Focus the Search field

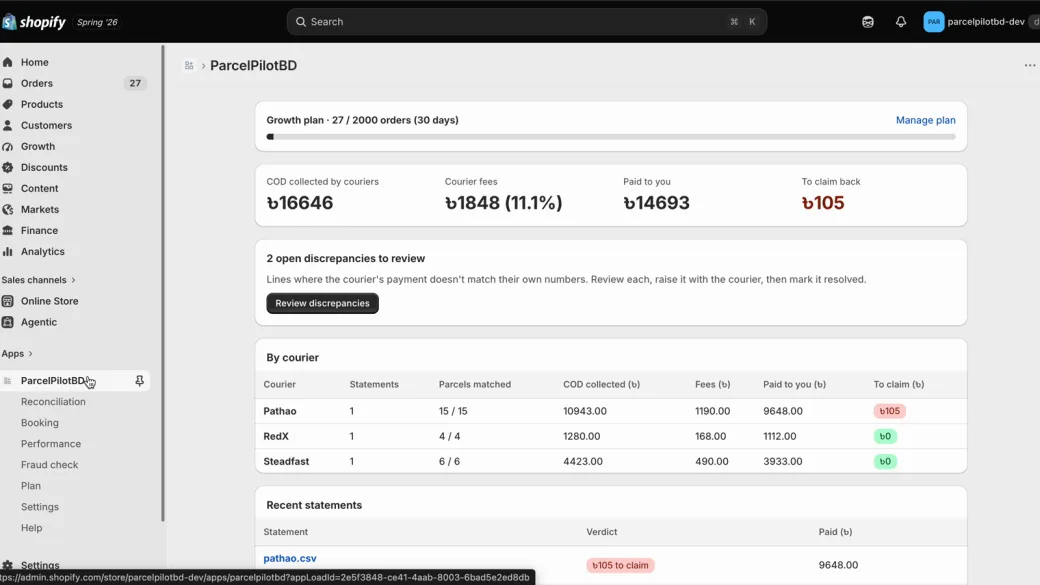coord(527,22)
